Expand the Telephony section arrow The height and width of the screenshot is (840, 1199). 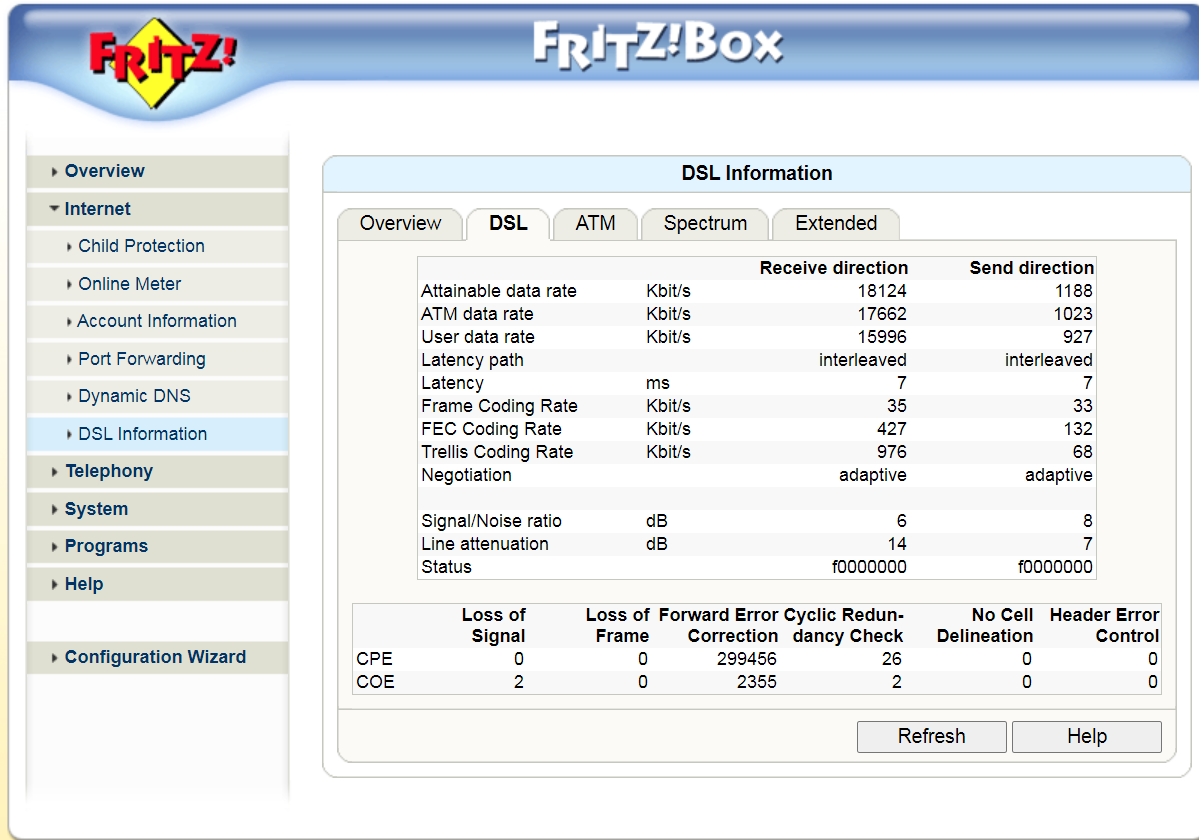pyautogui.click(x=54, y=472)
